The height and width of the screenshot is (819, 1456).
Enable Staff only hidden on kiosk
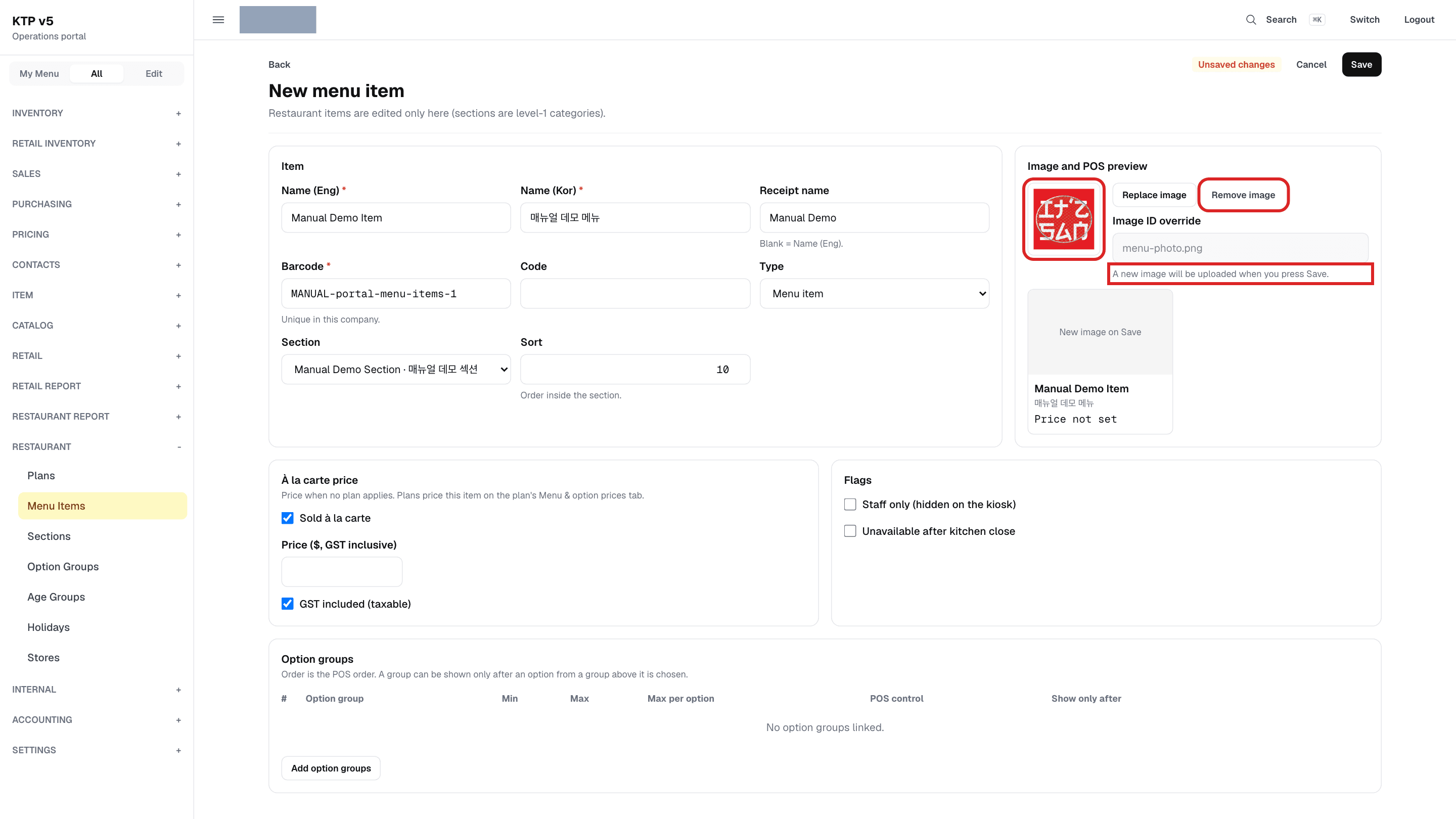point(849,504)
